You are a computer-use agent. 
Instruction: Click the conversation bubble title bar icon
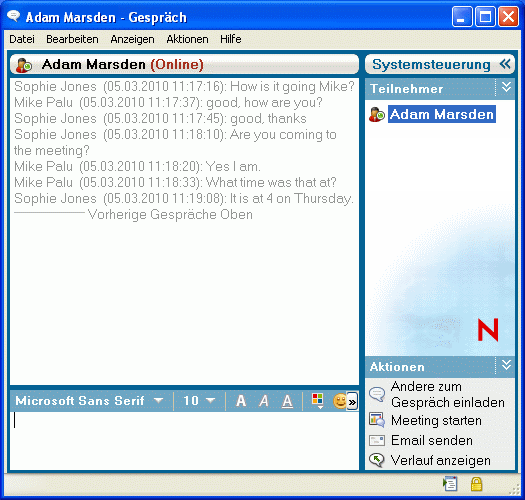14,16
